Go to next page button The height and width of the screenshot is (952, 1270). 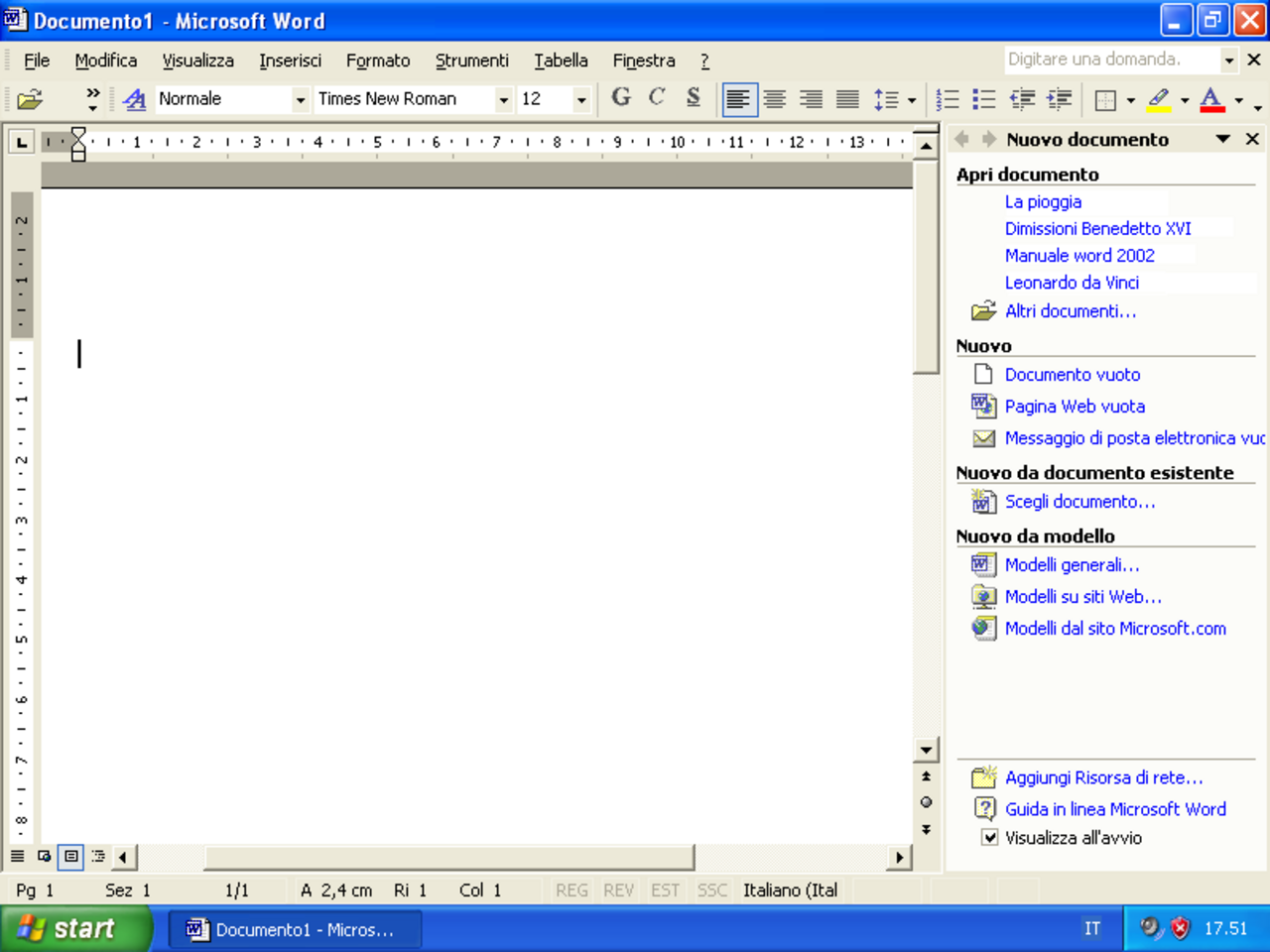coord(926,829)
